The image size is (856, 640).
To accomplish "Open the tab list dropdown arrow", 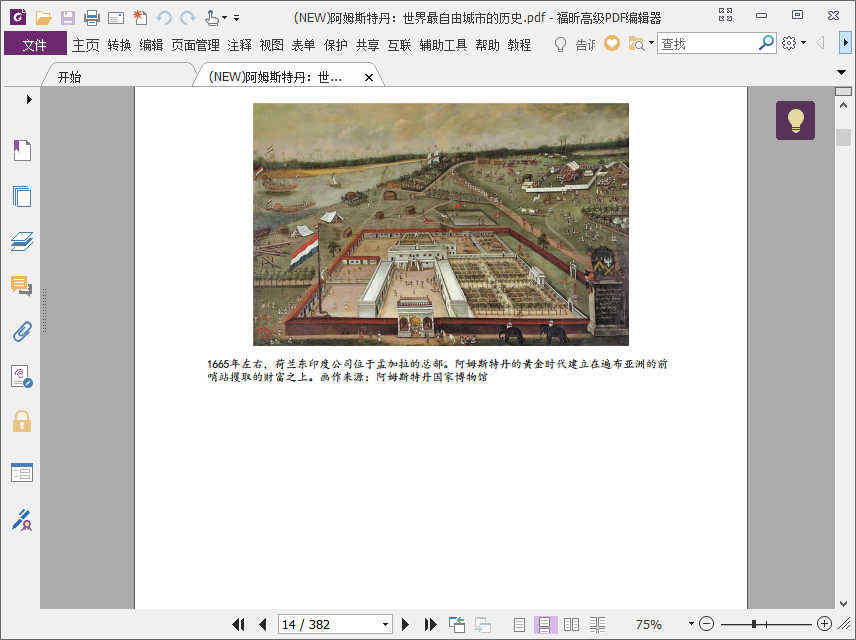I will click(841, 72).
